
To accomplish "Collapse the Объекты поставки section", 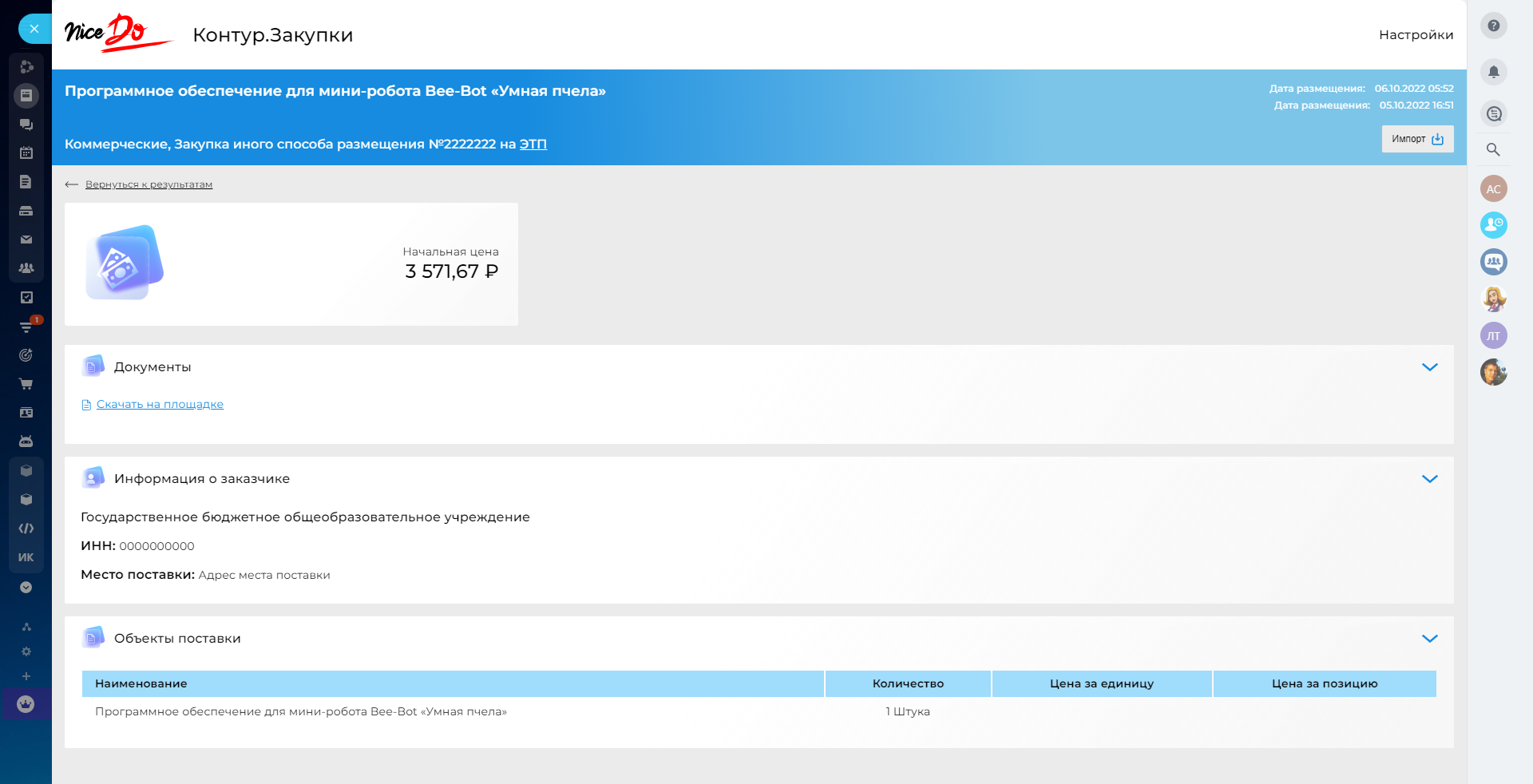I will pyautogui.click(x=1429, y=639).
